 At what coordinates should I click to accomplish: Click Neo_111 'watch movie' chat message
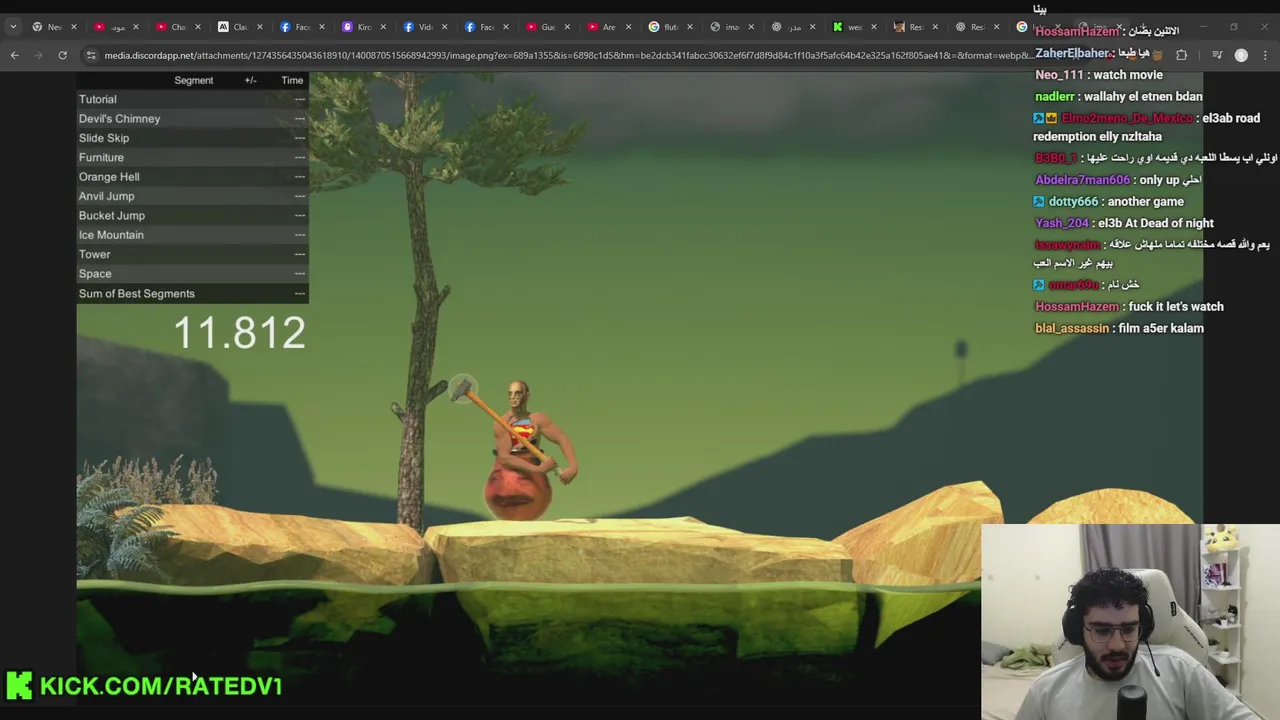(1099, 75)
